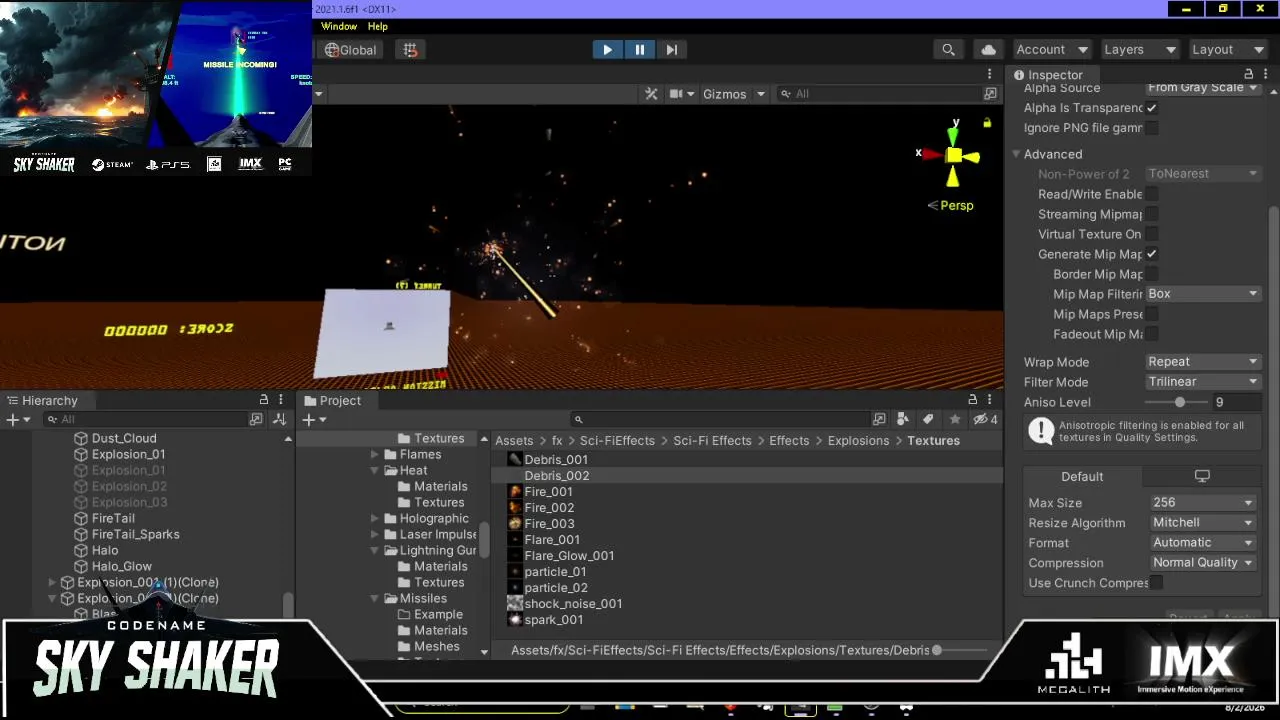1280x720 pixels.
Task: Click the shock_noise_001 texture icon
Action: click(x=515, y=604)
